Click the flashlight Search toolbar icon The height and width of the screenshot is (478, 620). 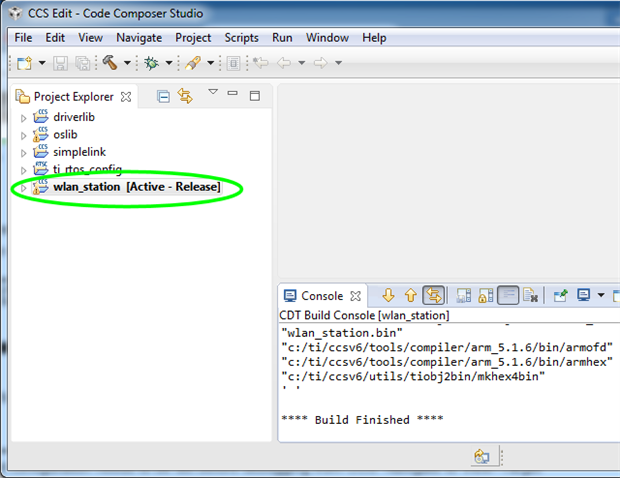click(193, 63)
